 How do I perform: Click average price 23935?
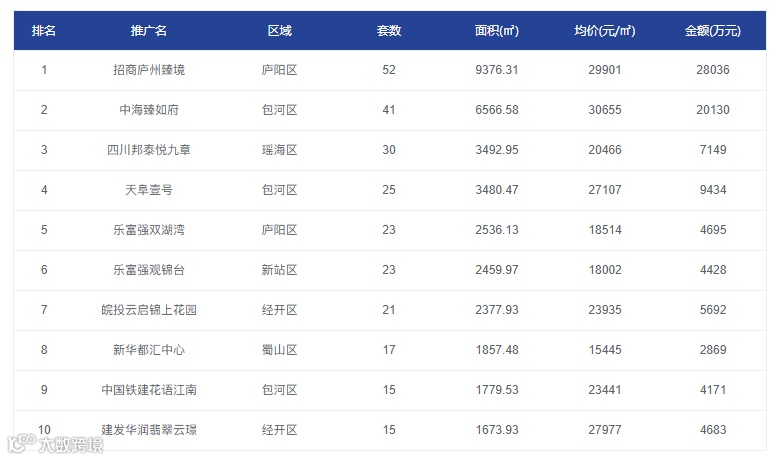[x=605, y=310]
